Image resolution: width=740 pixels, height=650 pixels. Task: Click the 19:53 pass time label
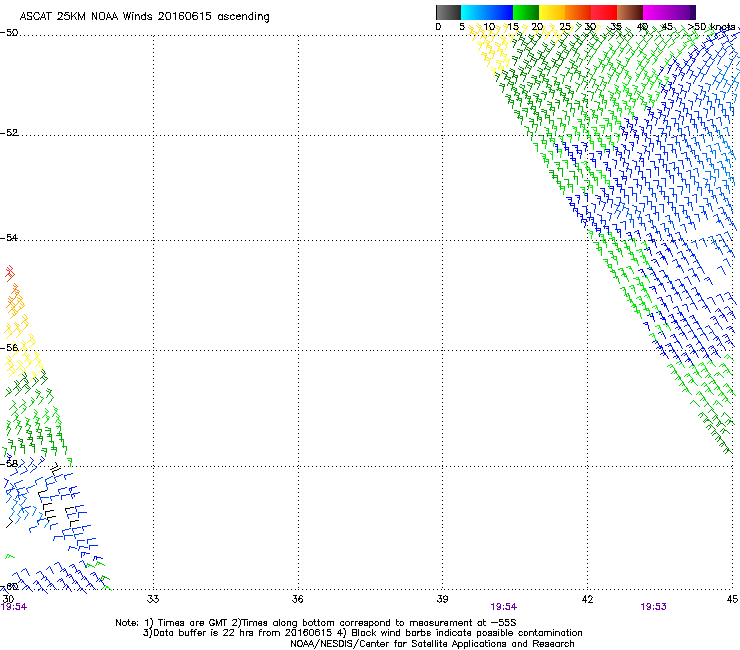click(653, 607)
